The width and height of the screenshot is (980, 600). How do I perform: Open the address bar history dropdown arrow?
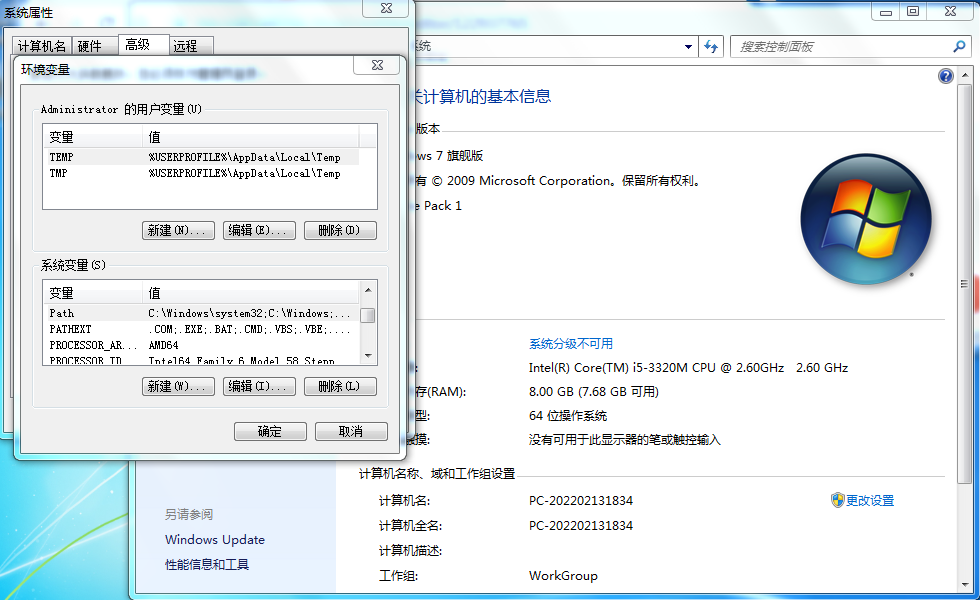tap(688, 47)
